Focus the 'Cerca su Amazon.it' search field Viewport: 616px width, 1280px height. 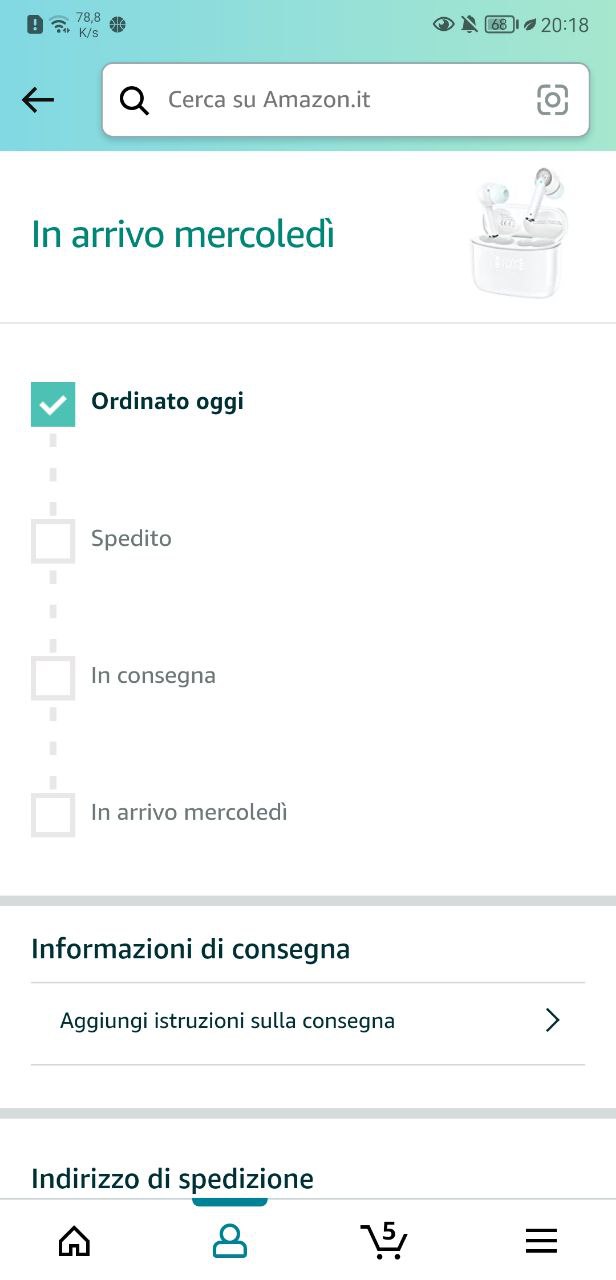pyautogui.click(x=340, y=100)
